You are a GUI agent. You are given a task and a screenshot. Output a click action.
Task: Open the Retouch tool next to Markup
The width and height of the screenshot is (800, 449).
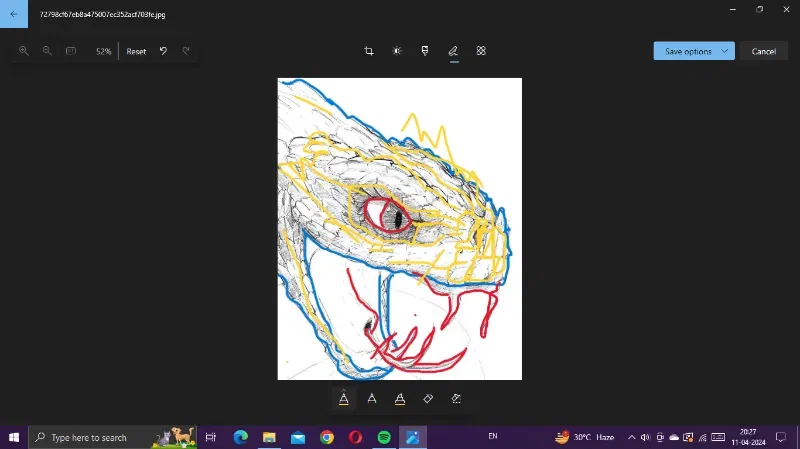click(481, 51)
